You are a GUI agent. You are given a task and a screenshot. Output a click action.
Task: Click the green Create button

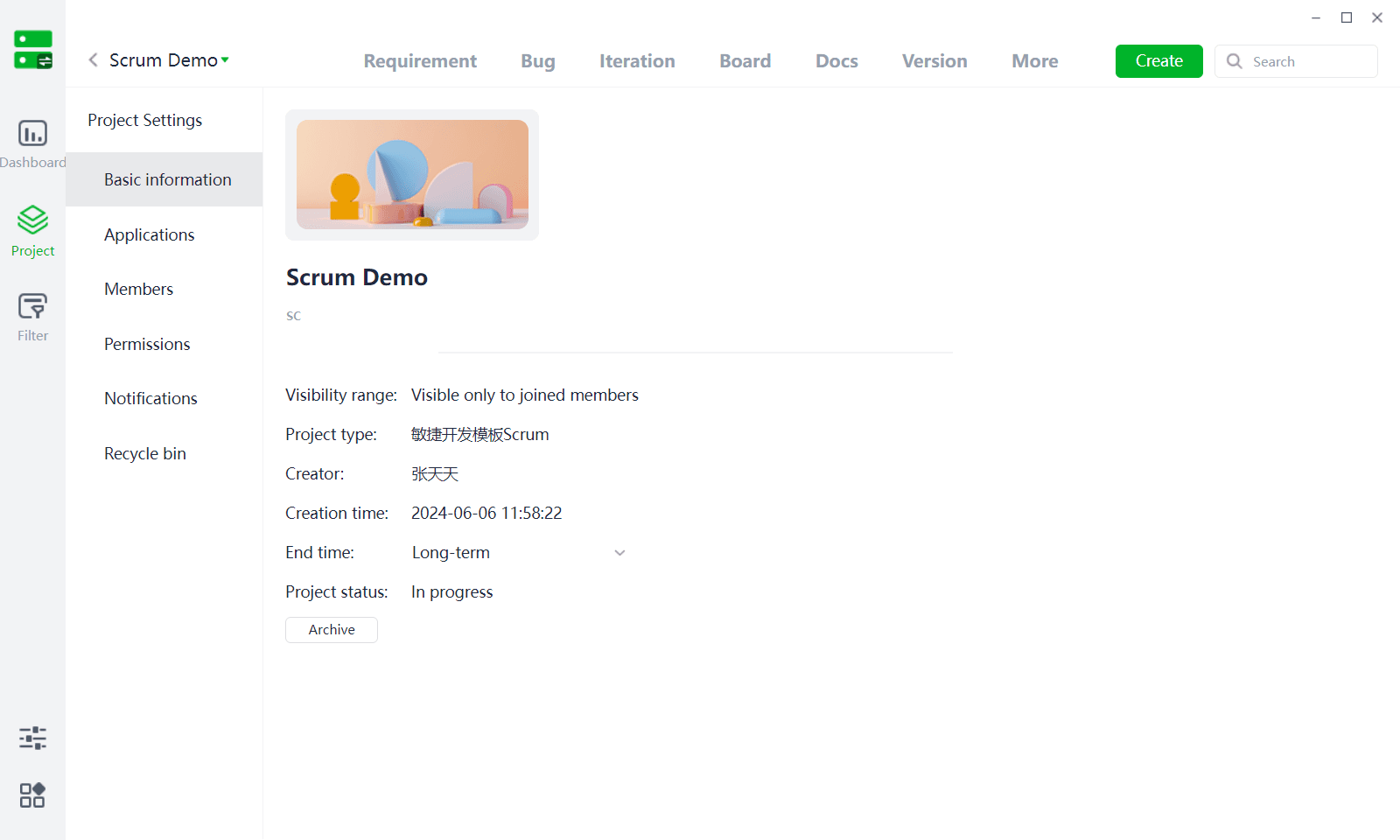pos(1159,61)
